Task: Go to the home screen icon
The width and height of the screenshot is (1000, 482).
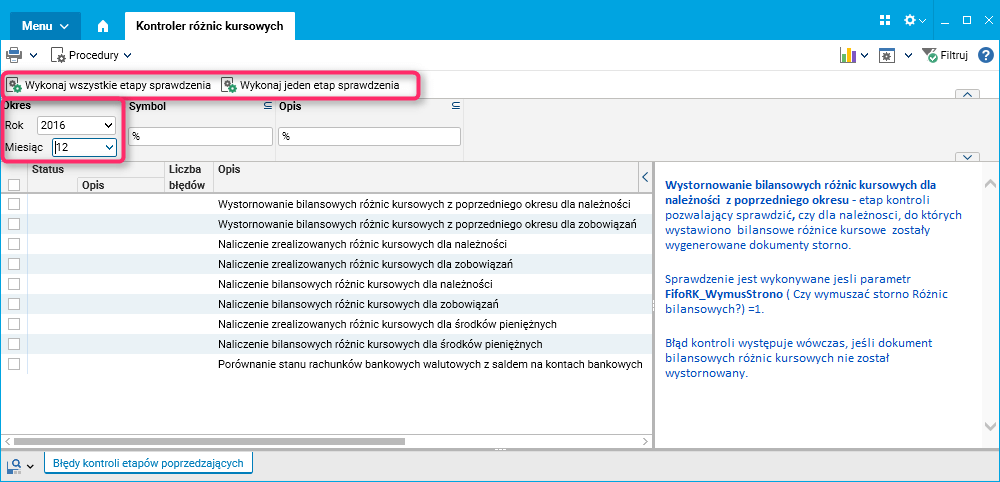Action: (103, 25)
